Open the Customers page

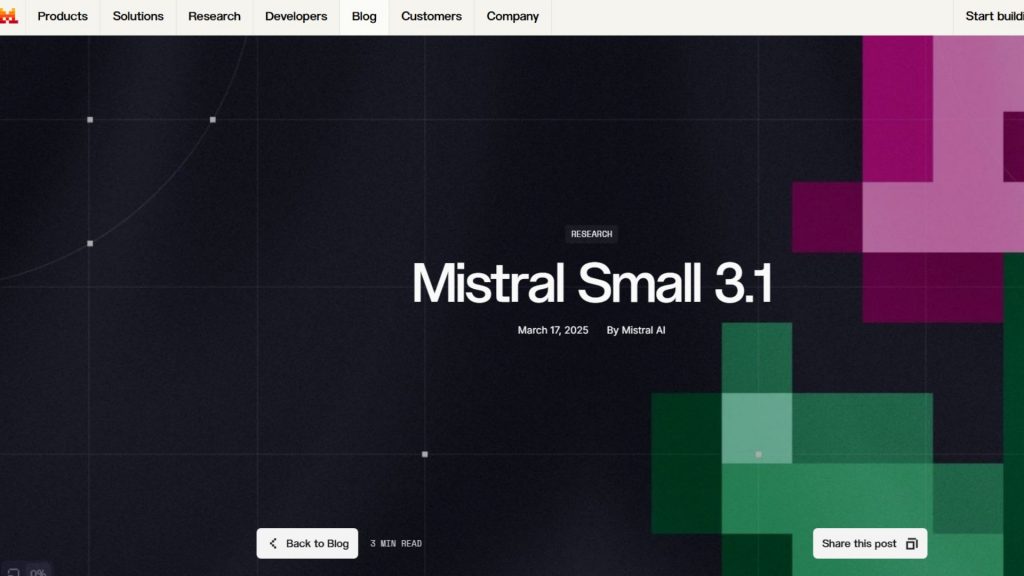431,16
